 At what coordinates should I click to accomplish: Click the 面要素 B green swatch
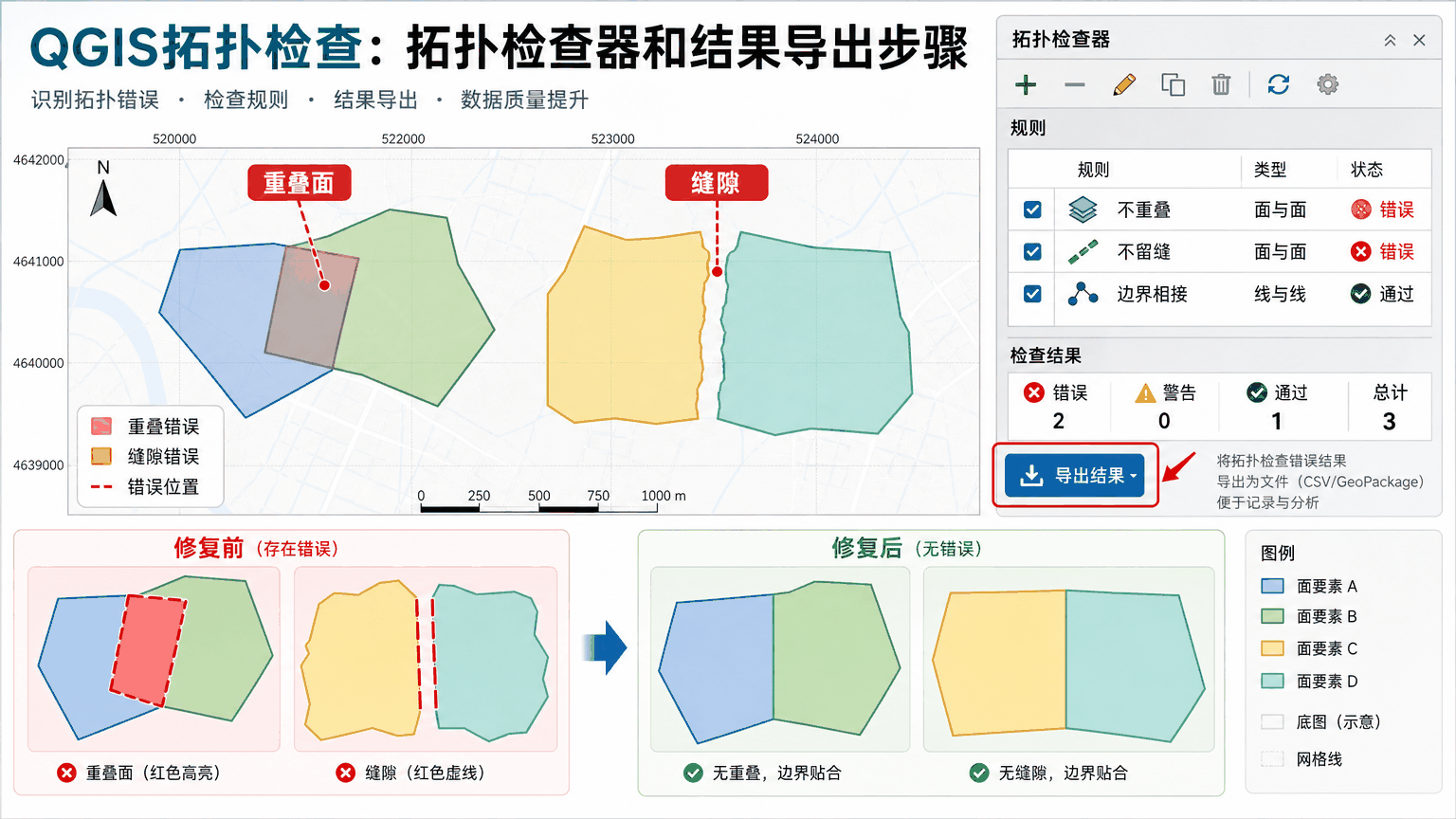(x=1272, y=616)
